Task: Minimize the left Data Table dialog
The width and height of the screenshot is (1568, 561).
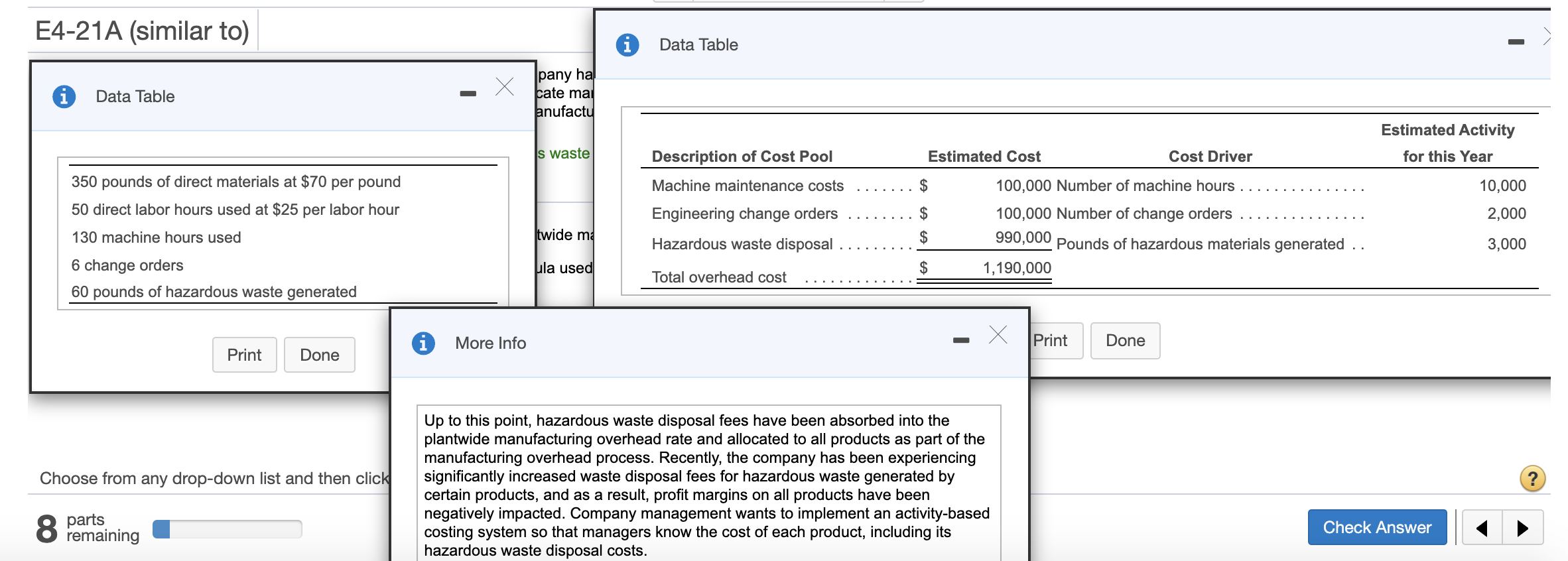Action: click(x=468, y=94)
